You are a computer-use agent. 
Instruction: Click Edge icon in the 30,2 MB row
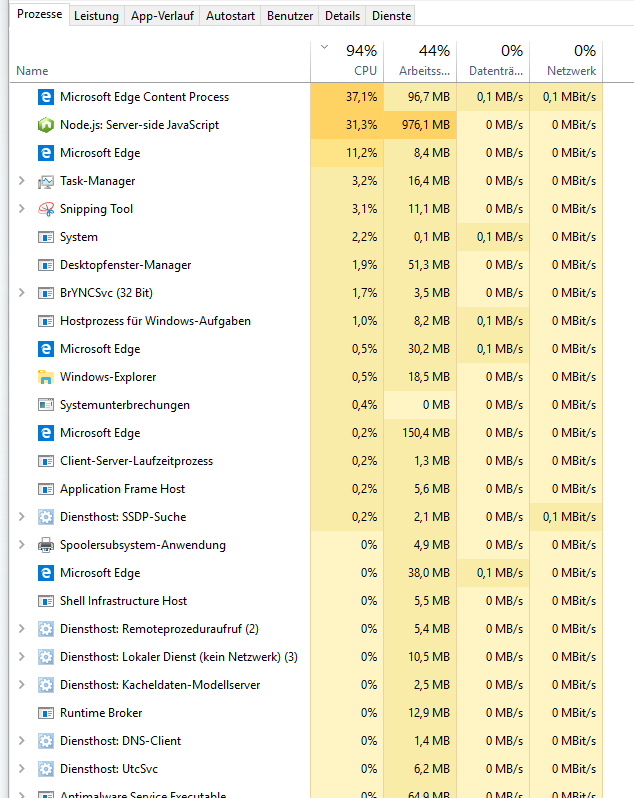pyautogui.click(x=46, y=349)
